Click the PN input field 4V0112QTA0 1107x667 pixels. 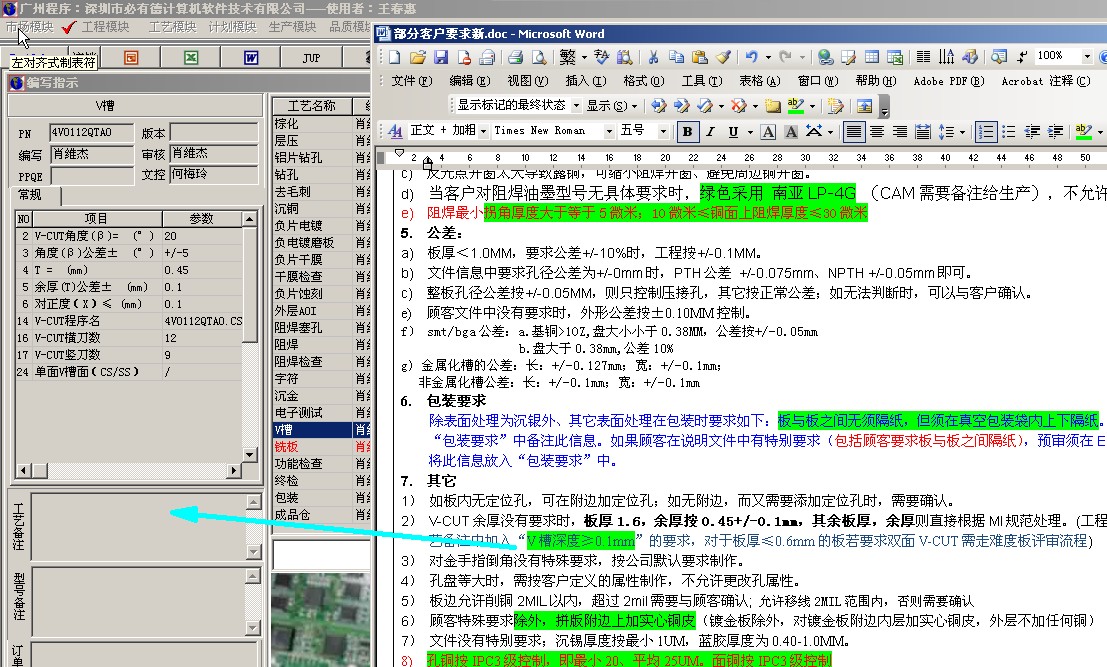(x=91, y=133)
